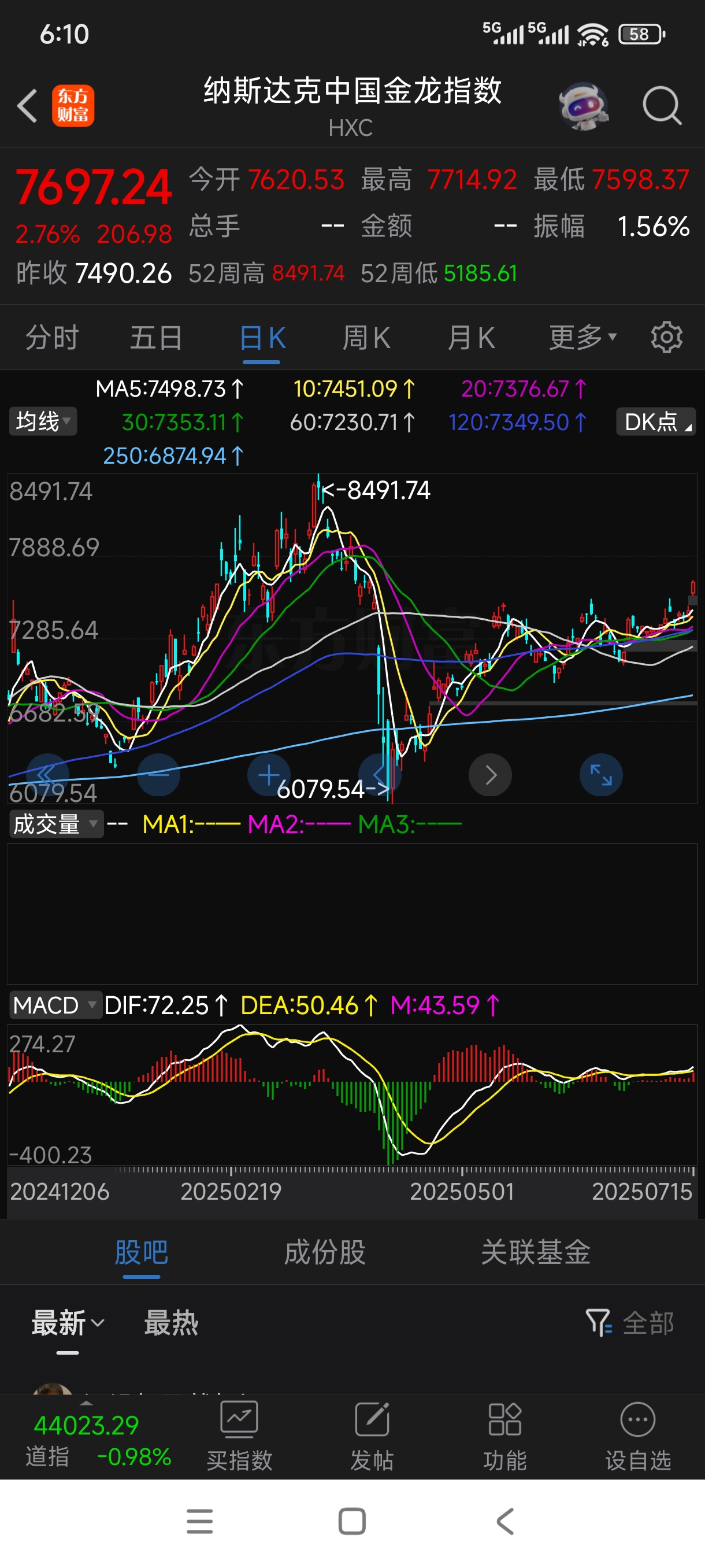The height and width of the screenshot is (1568, 705).
Task: Switch to 月K tab
Action: point(471,337)
